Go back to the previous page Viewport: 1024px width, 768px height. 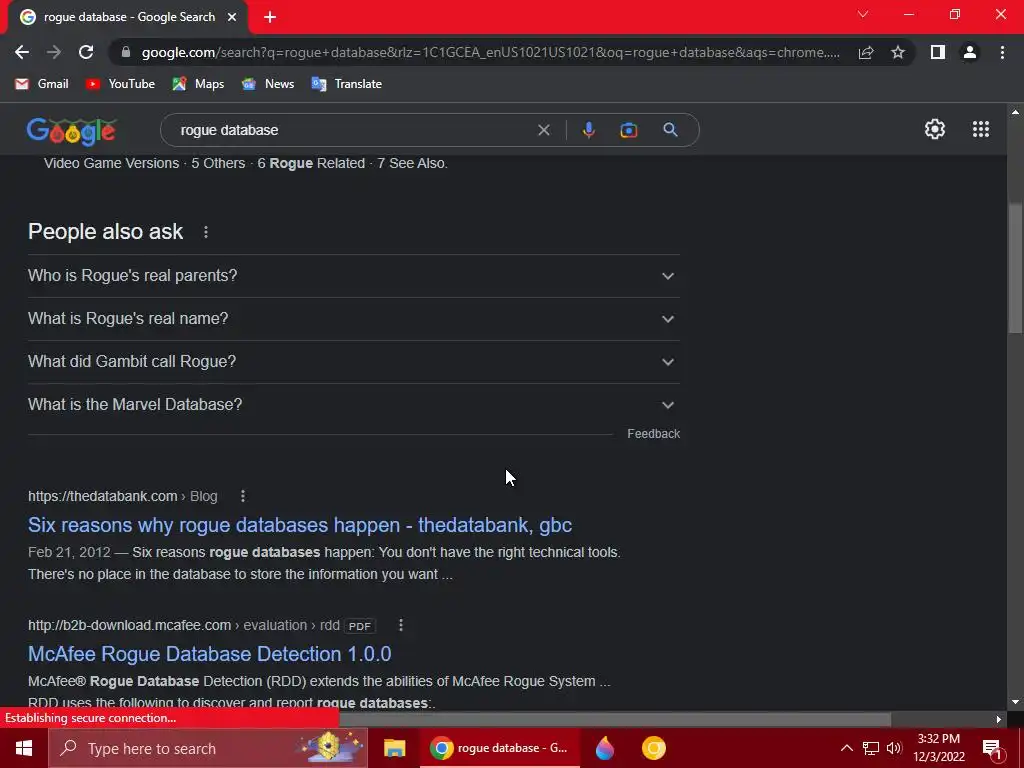[x=22, y=52]
